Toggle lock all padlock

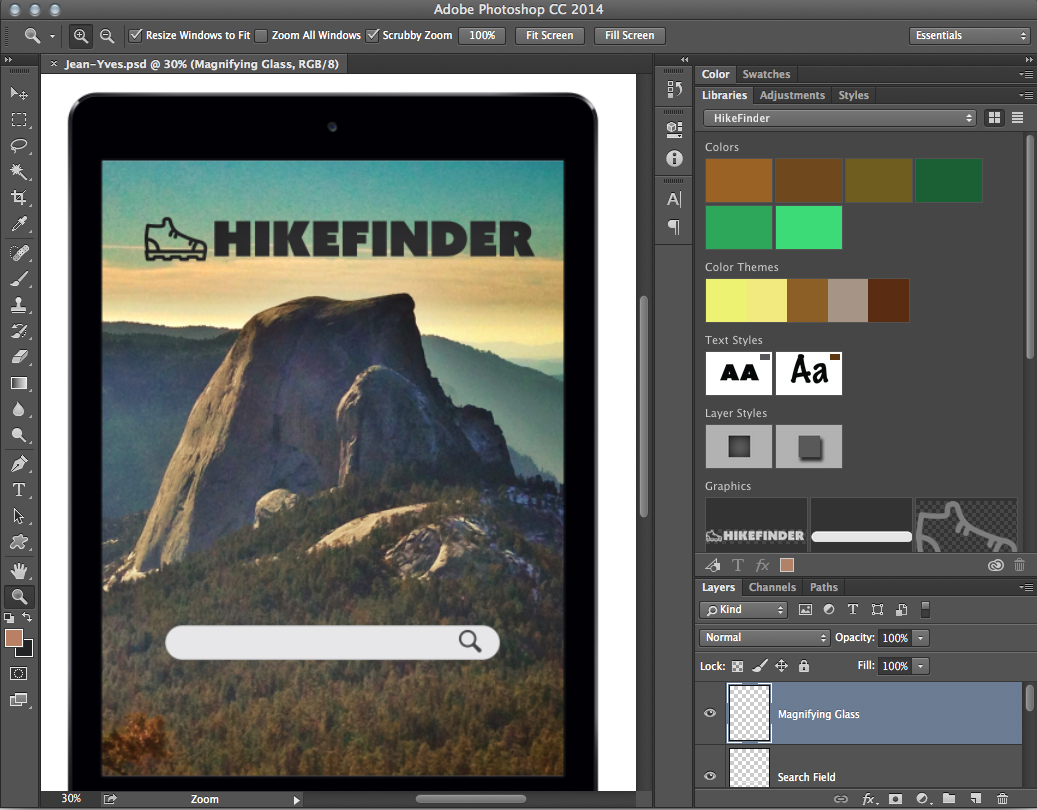[804, 666]
